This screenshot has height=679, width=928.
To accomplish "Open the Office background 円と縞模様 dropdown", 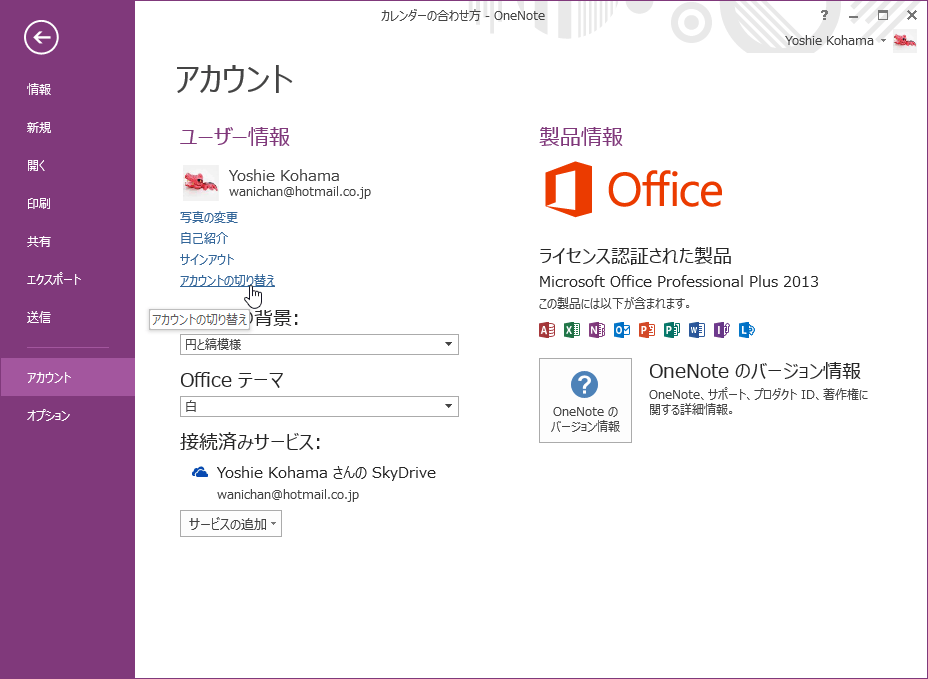I will (320, 344).
